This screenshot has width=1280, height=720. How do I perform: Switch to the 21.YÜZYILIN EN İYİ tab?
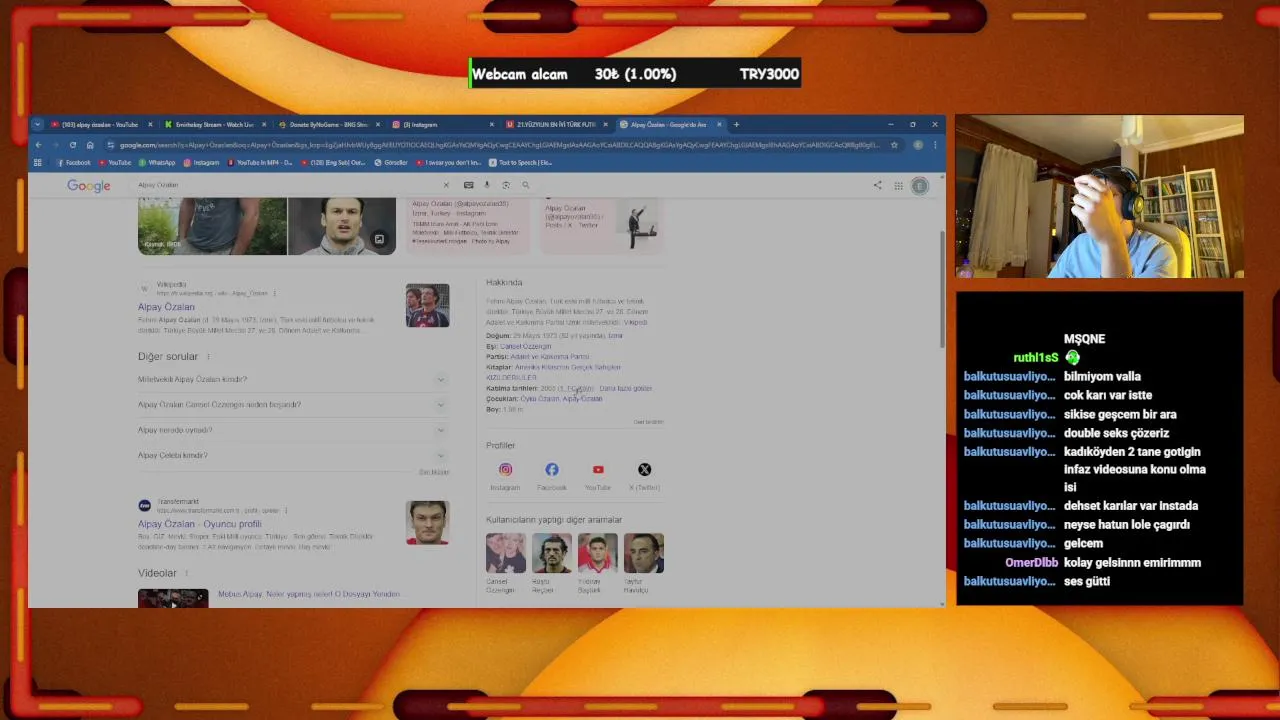[555, 125]
